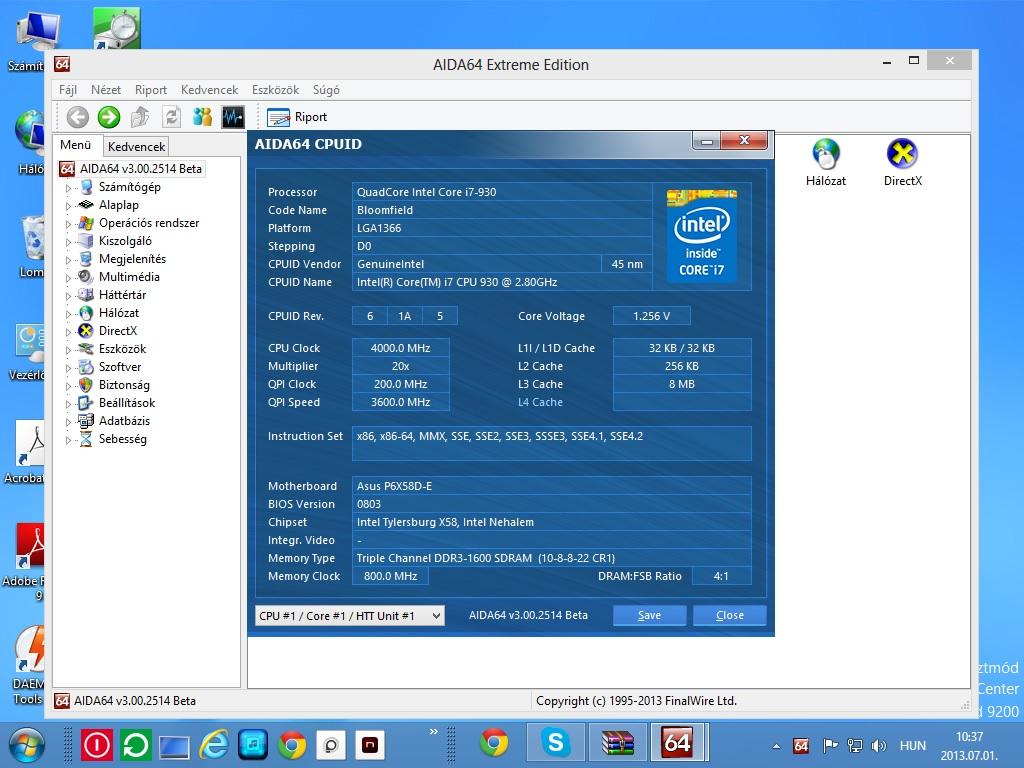Click the CPU Clock value 4000.0 MHz
The image size is (1024, 768).
tap(400, 348)
